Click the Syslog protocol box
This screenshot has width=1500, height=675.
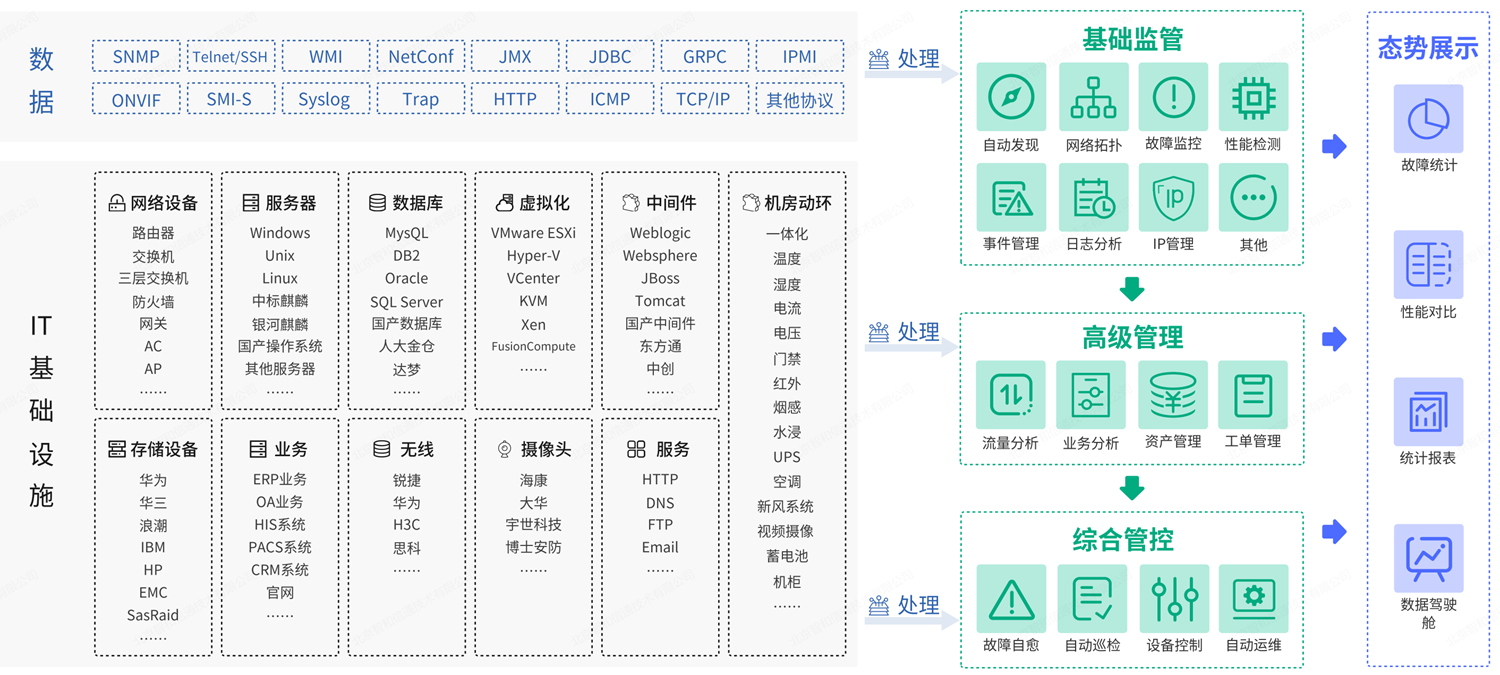point(324,99)
